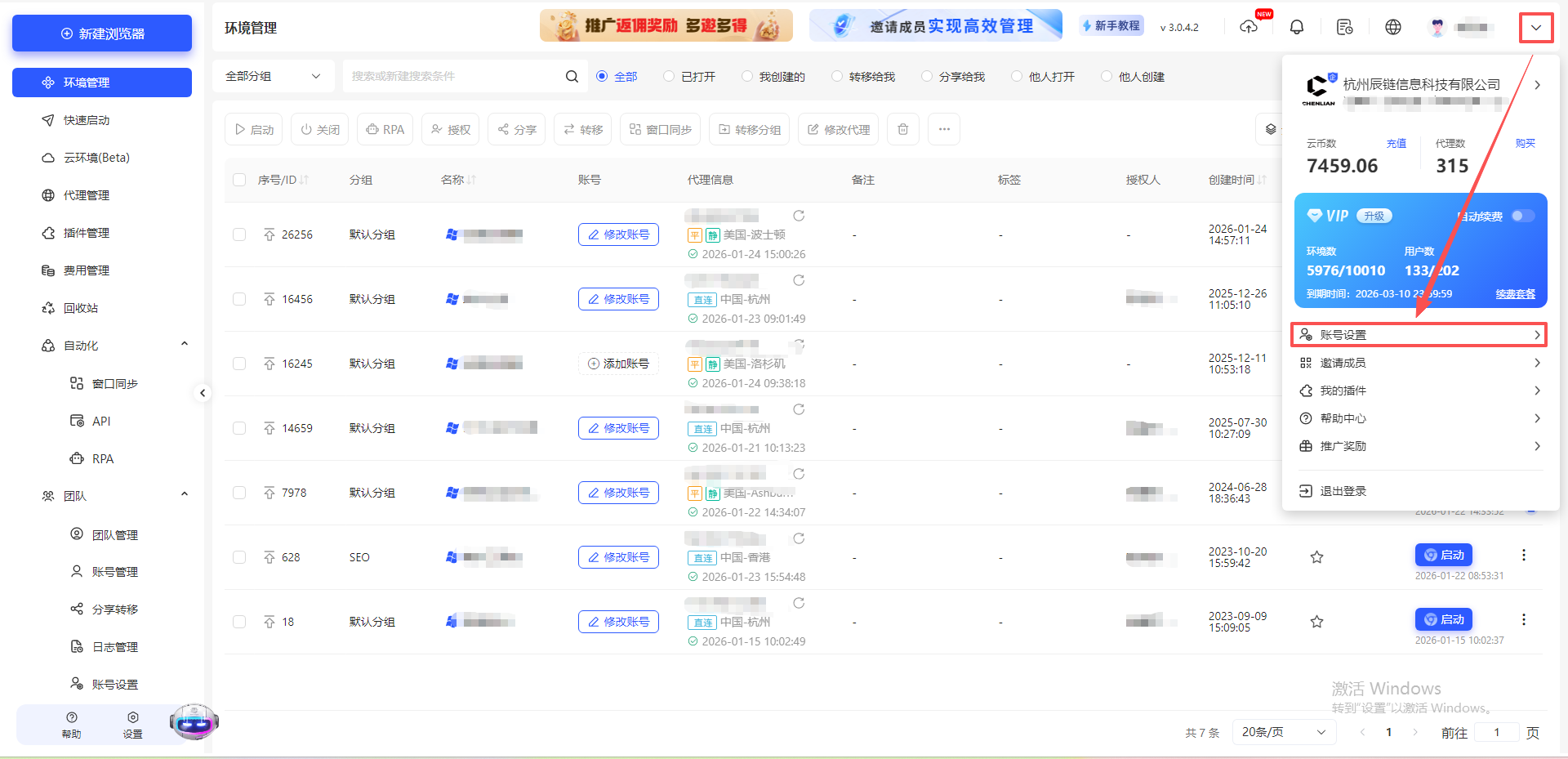Open the 20条/页 page size dropdown
The image size is (1568, 759).
[1283, 732]
